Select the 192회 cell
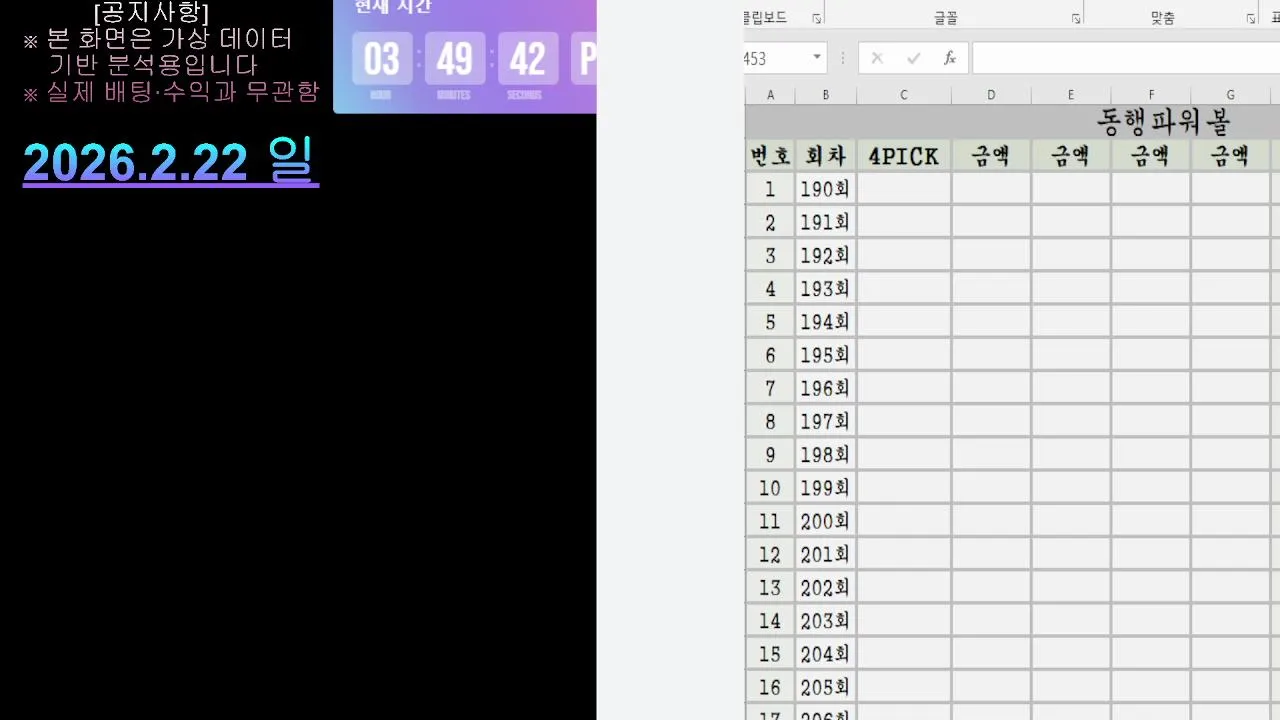 (x=826, y=255)
